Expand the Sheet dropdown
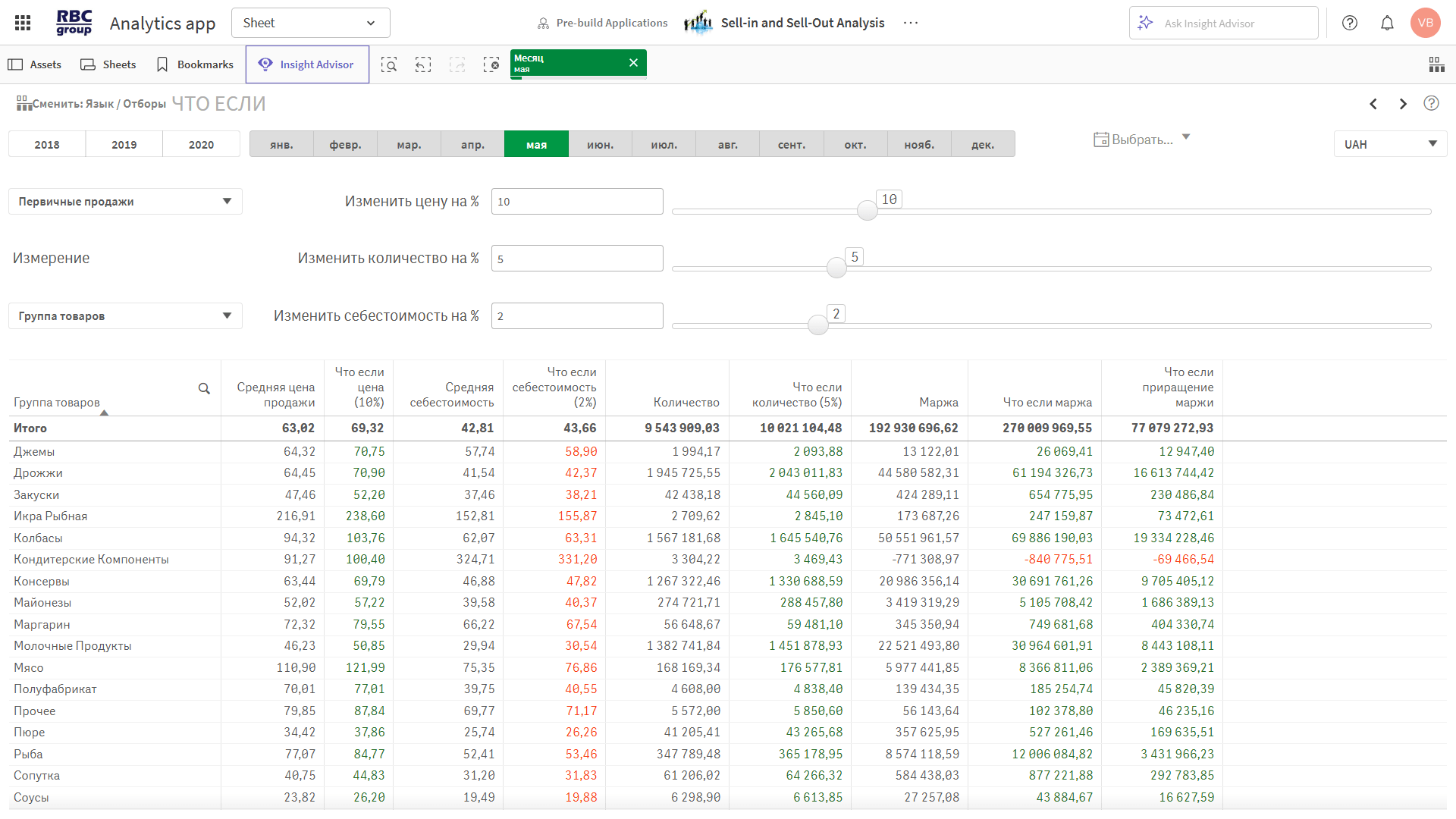The width and height of the screenshot is (1456, 819). pyautogui.click(x=310, y=23)
